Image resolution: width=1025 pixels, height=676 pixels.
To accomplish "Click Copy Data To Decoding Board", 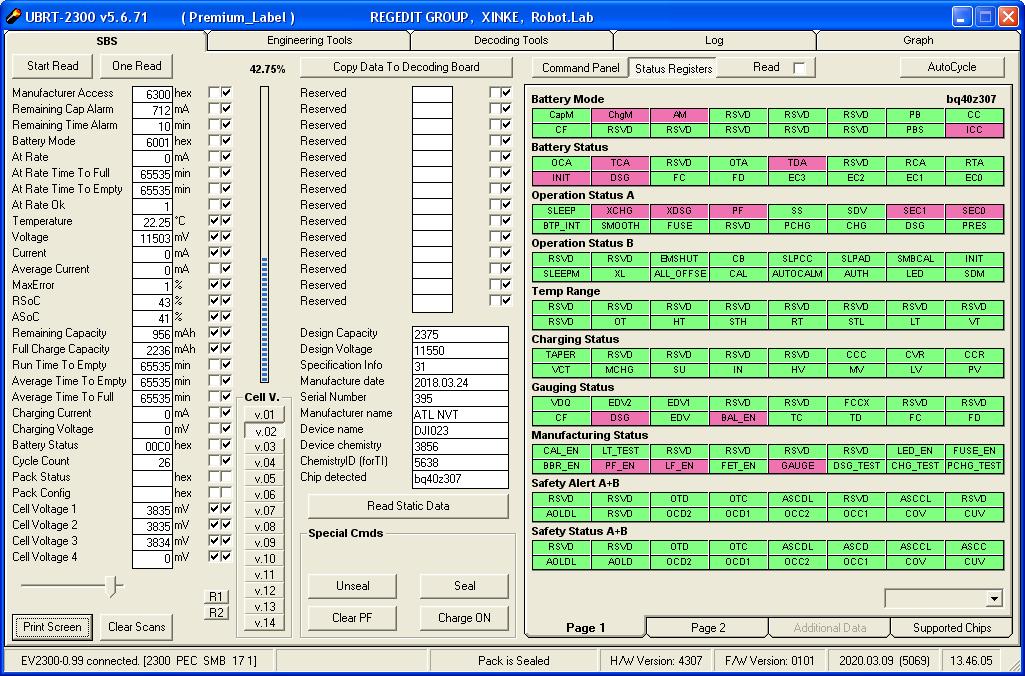I will point(406,67).
